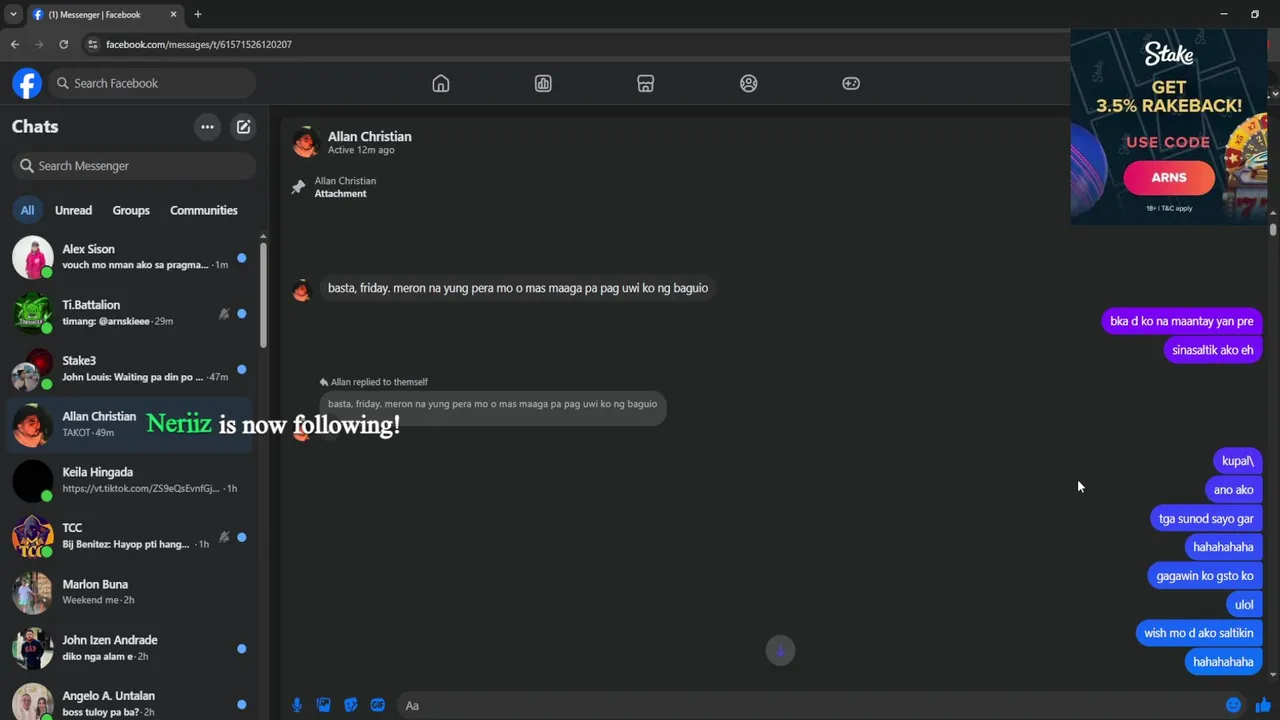Reload the browser page

(x=64, y=44)
